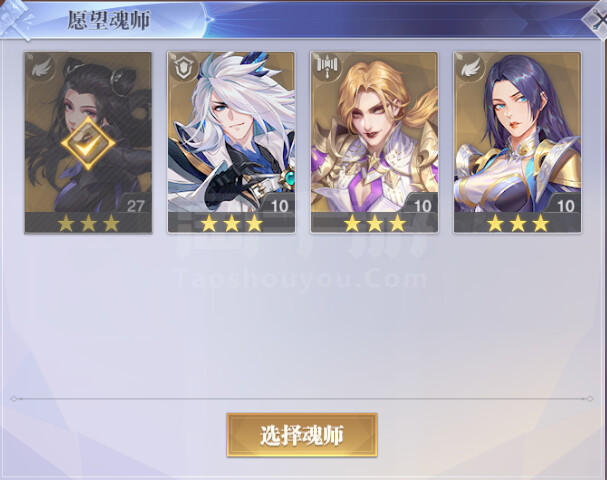607x480 pixels.
Task: Click level 10 badge on the white-haired card
Action: pyautogui.click(x=279, y=206)
